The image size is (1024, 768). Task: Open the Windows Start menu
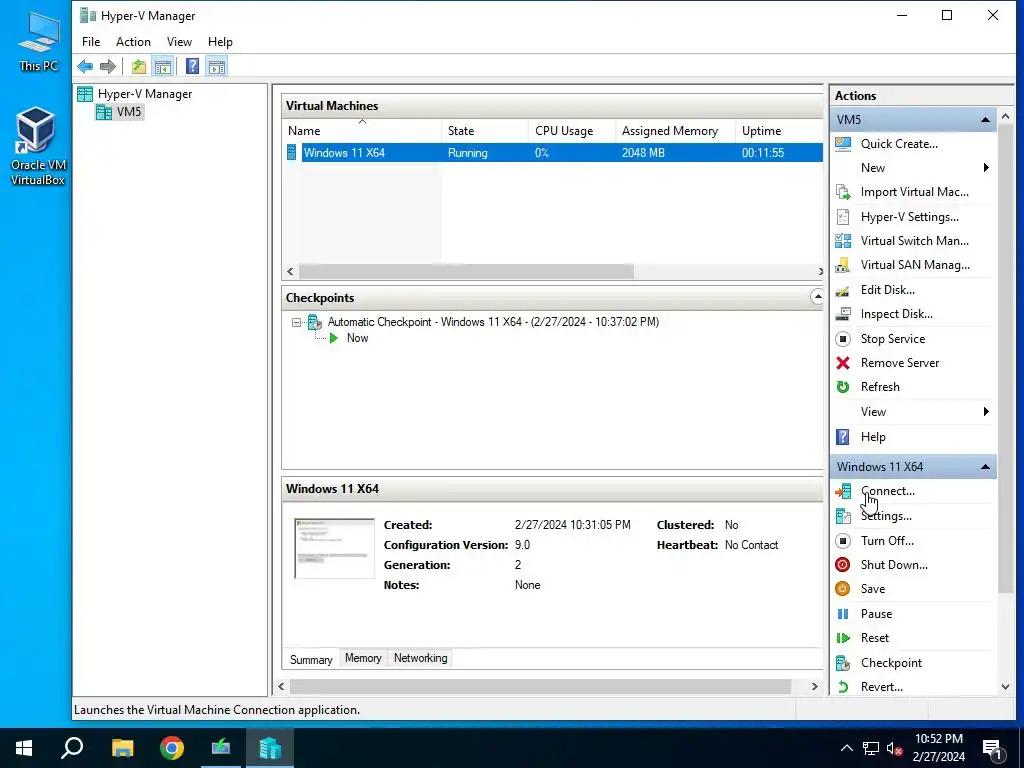click(x=24, y=748)
